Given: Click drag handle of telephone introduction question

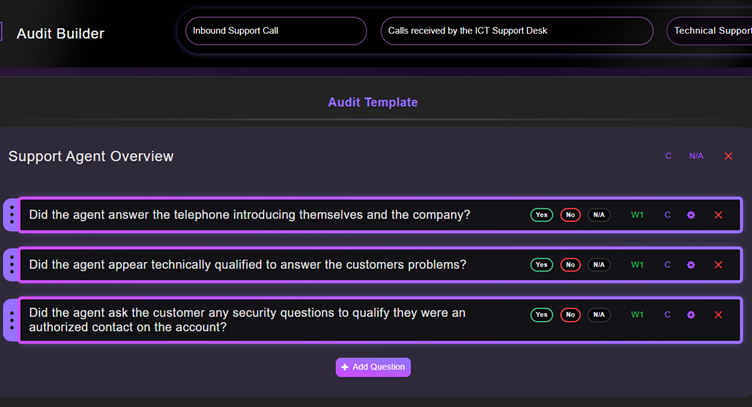Looking at the screenshot, I should [x=11, y=215].
